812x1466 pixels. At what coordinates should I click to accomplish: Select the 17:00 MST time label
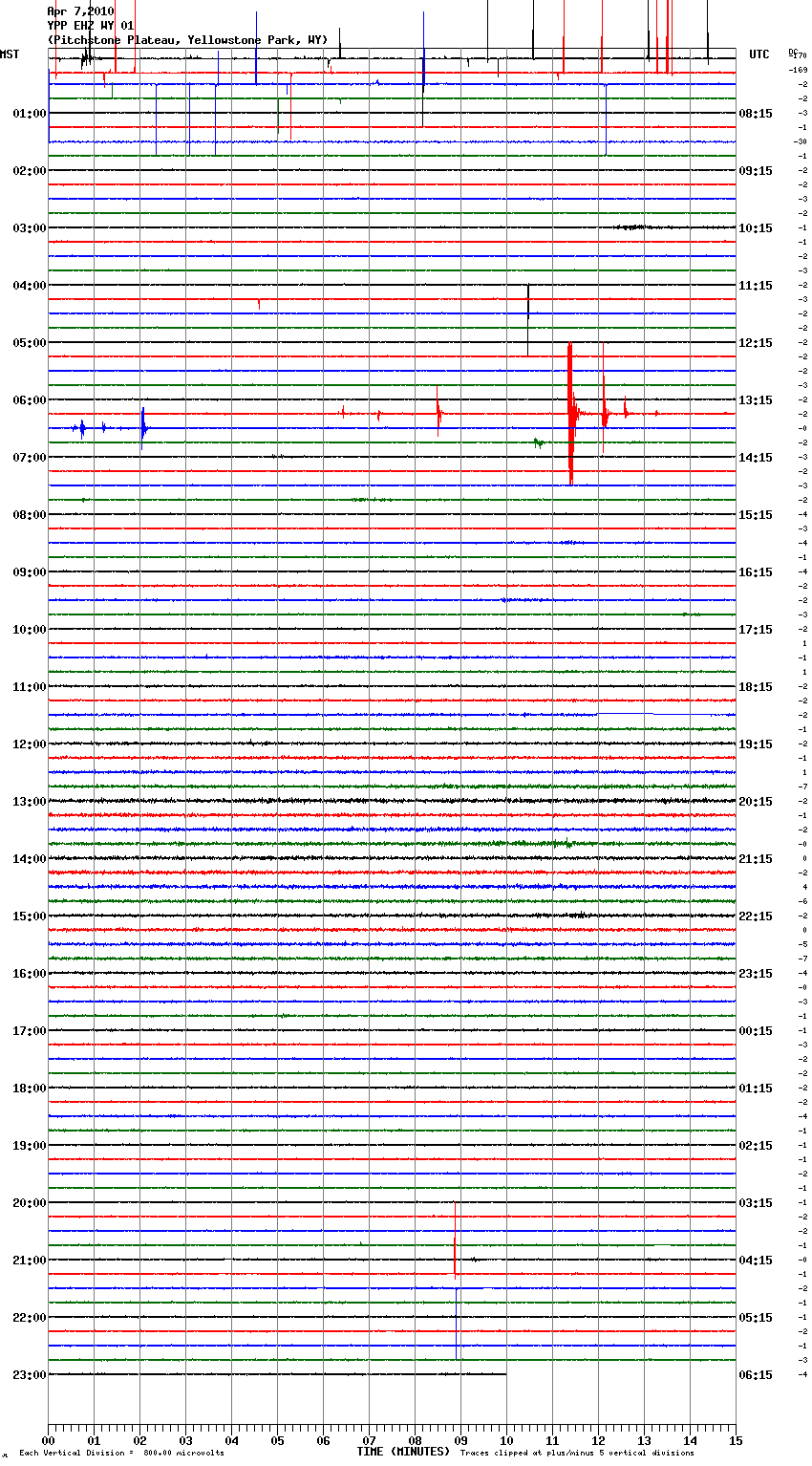pyautogui.click(x=30, y=1031)
